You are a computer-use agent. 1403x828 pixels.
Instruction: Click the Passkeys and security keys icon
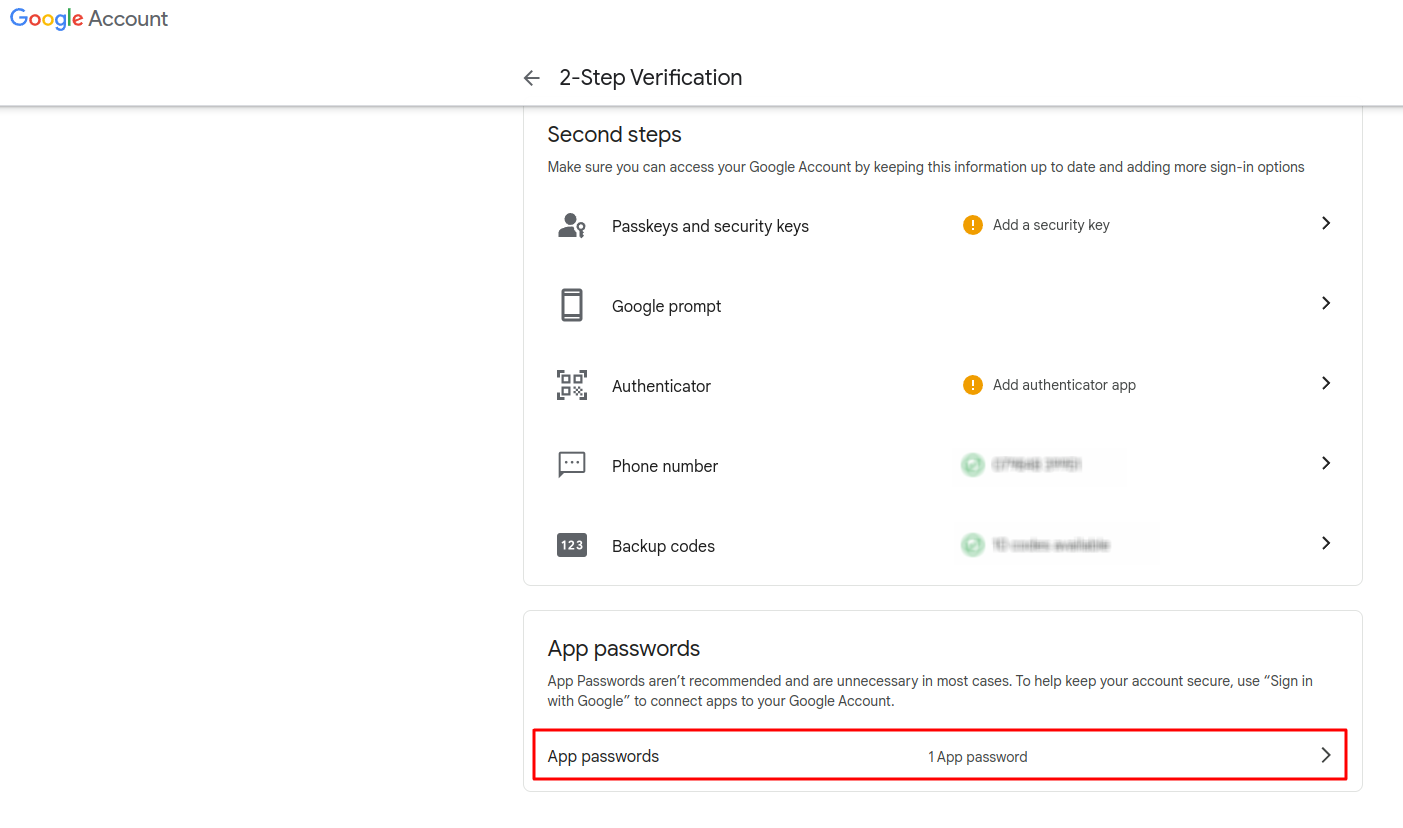click(571, 226)
